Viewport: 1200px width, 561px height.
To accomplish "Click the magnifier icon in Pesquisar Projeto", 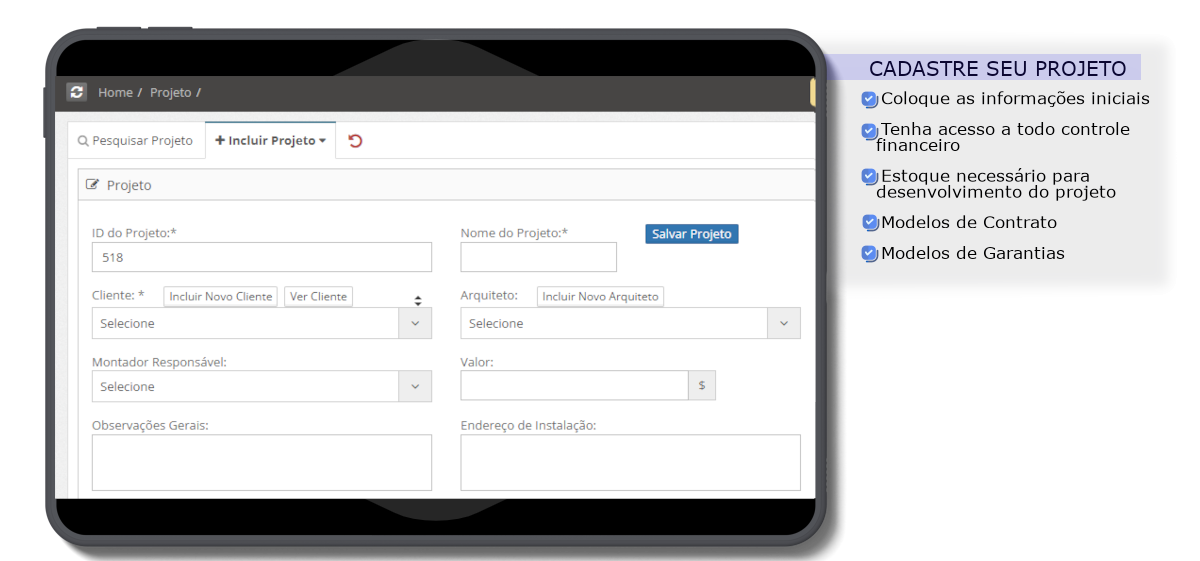I will pyautogui.click(x=83, y=141).
